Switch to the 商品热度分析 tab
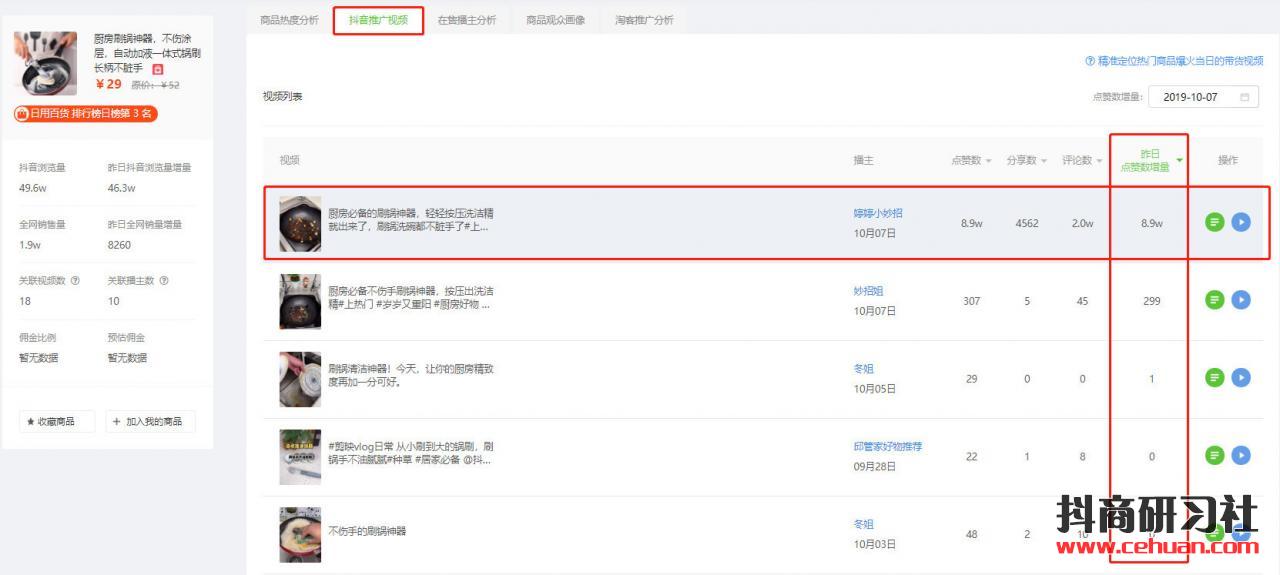 pos(289,20)
